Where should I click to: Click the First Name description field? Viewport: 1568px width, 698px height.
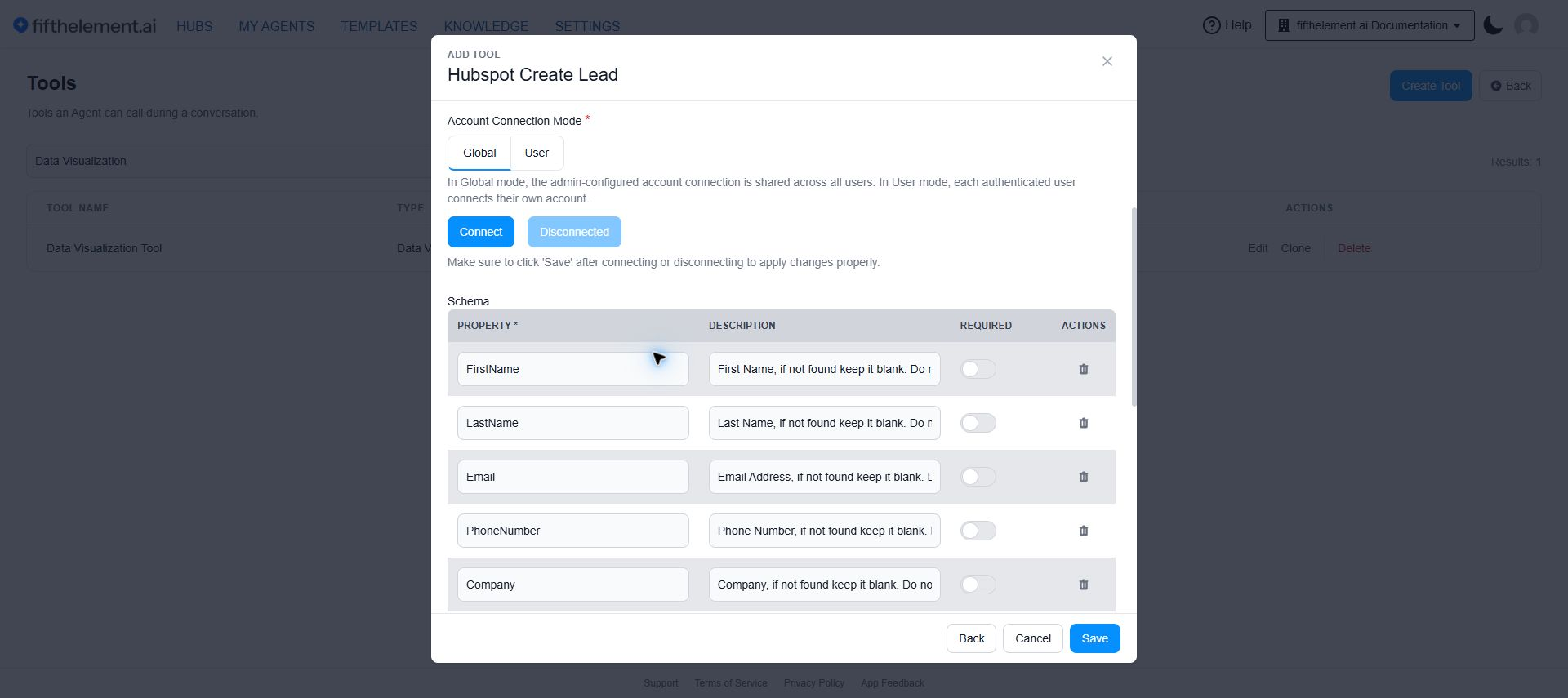(825, 369)
